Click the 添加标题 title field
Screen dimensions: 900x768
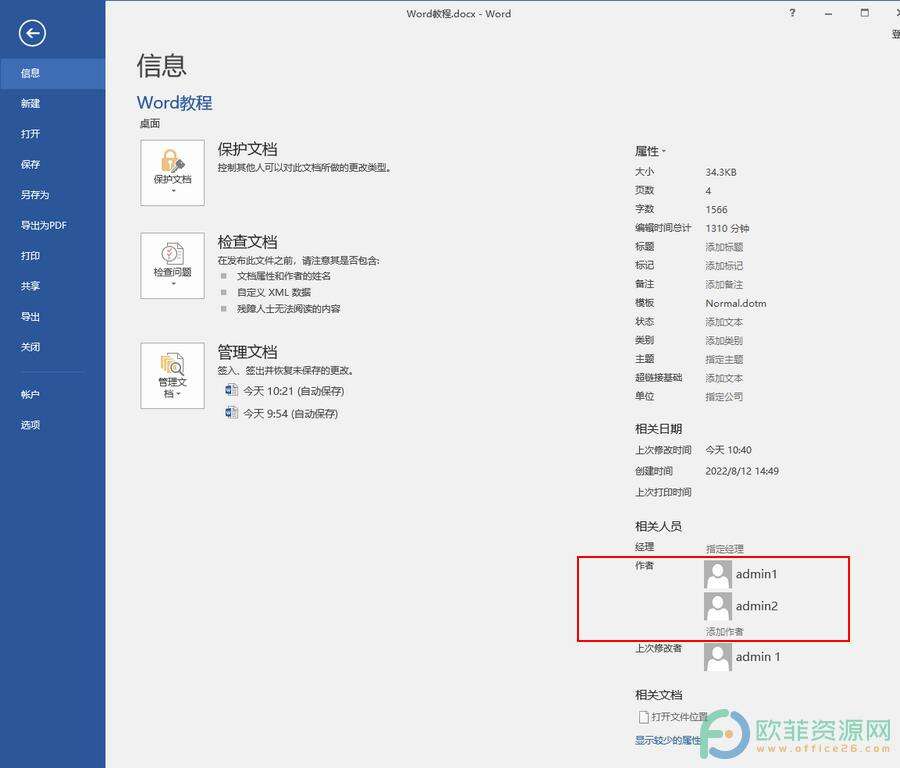pos(724,247)
